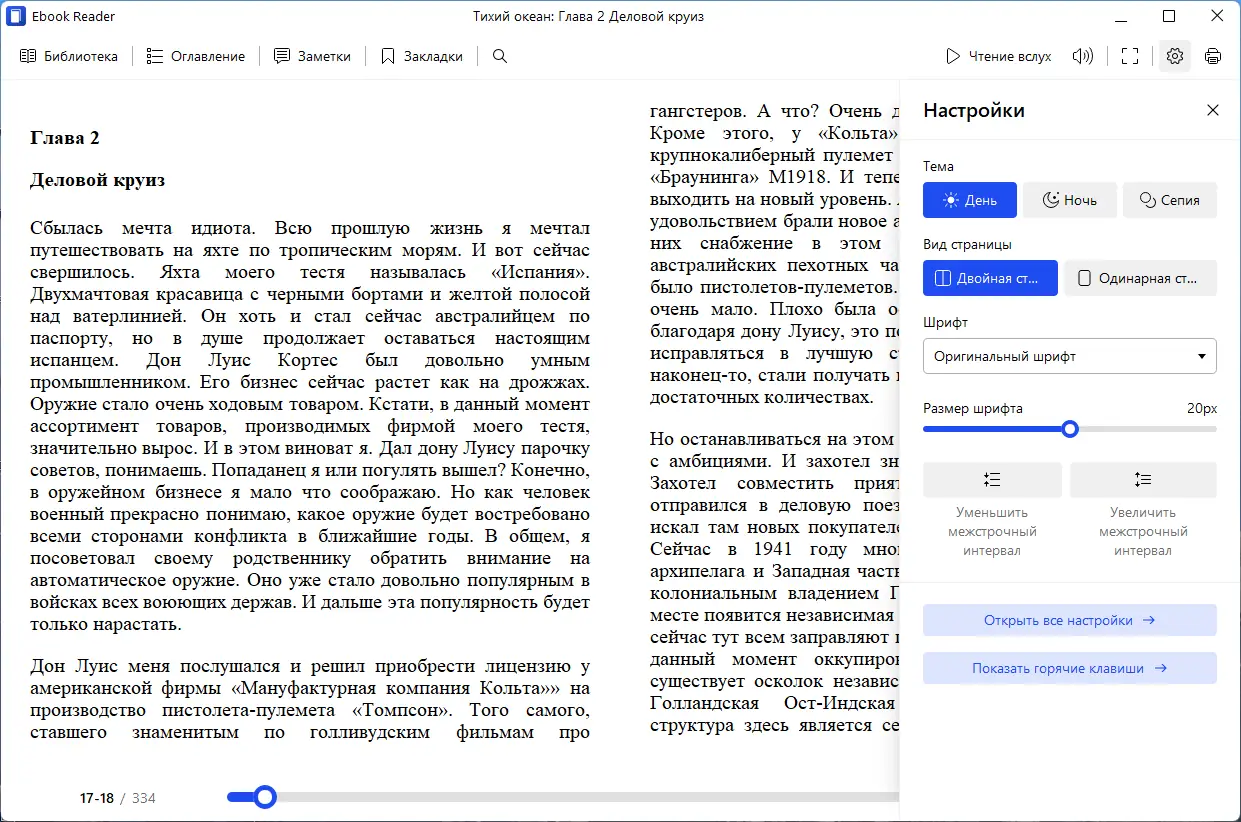1241x822 pixels.
Task: Switch to Сепия theme
Action: point(1169,200)
